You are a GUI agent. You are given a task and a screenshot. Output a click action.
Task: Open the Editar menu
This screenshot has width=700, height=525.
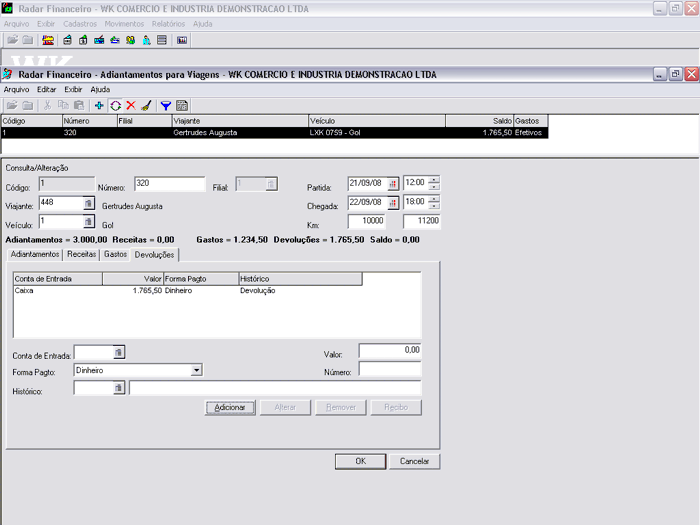click(x=47, y=89)
